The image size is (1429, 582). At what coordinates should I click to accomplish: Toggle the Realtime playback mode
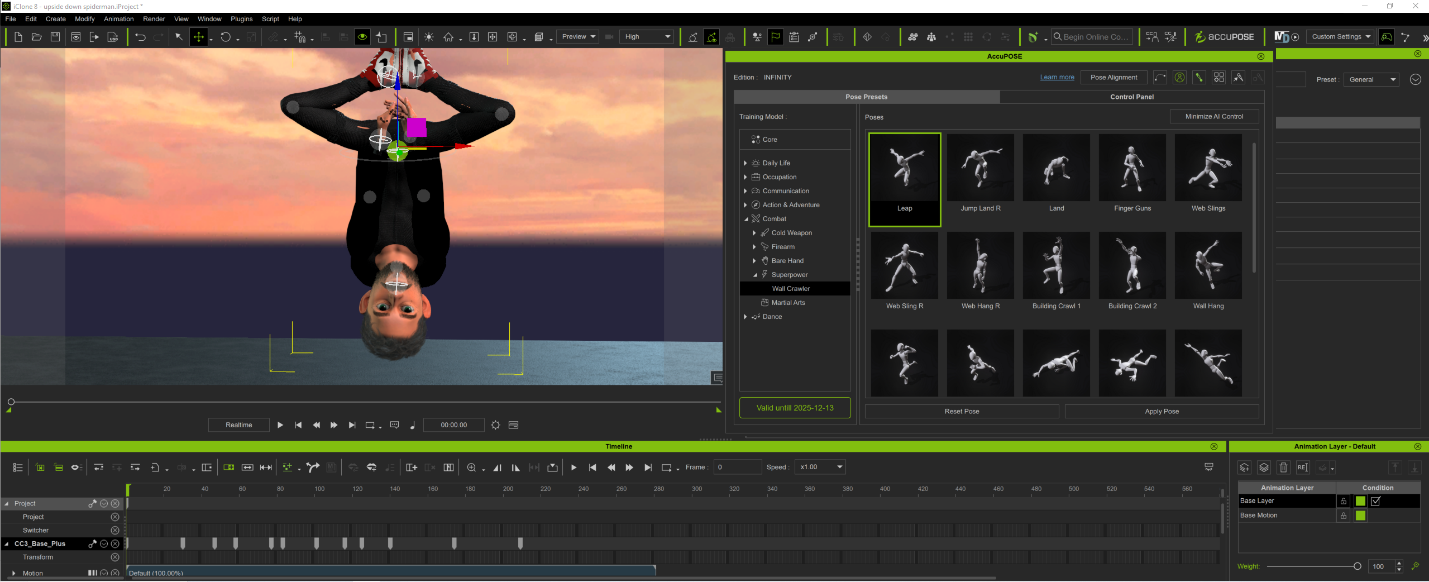(239, 425)
